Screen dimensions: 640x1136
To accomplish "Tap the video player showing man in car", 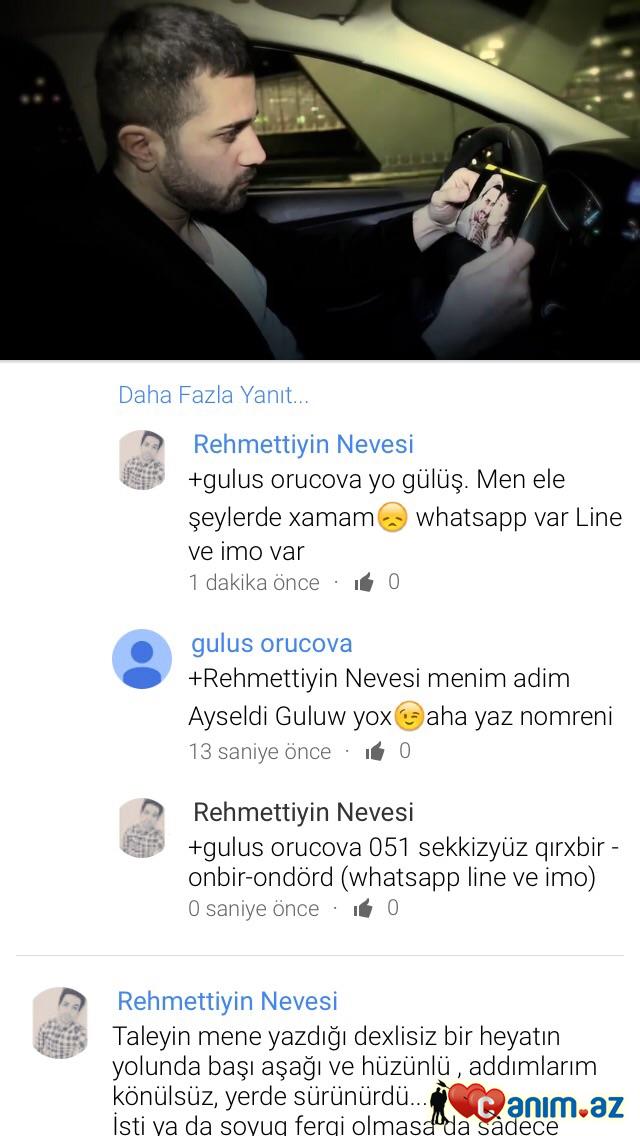I will tap(320, 179).
